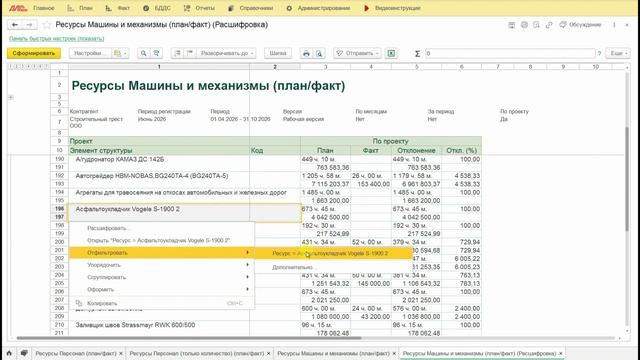Choose Открыть Ресурс = Асфальтоукладчик context item

(x=162, y=240)
